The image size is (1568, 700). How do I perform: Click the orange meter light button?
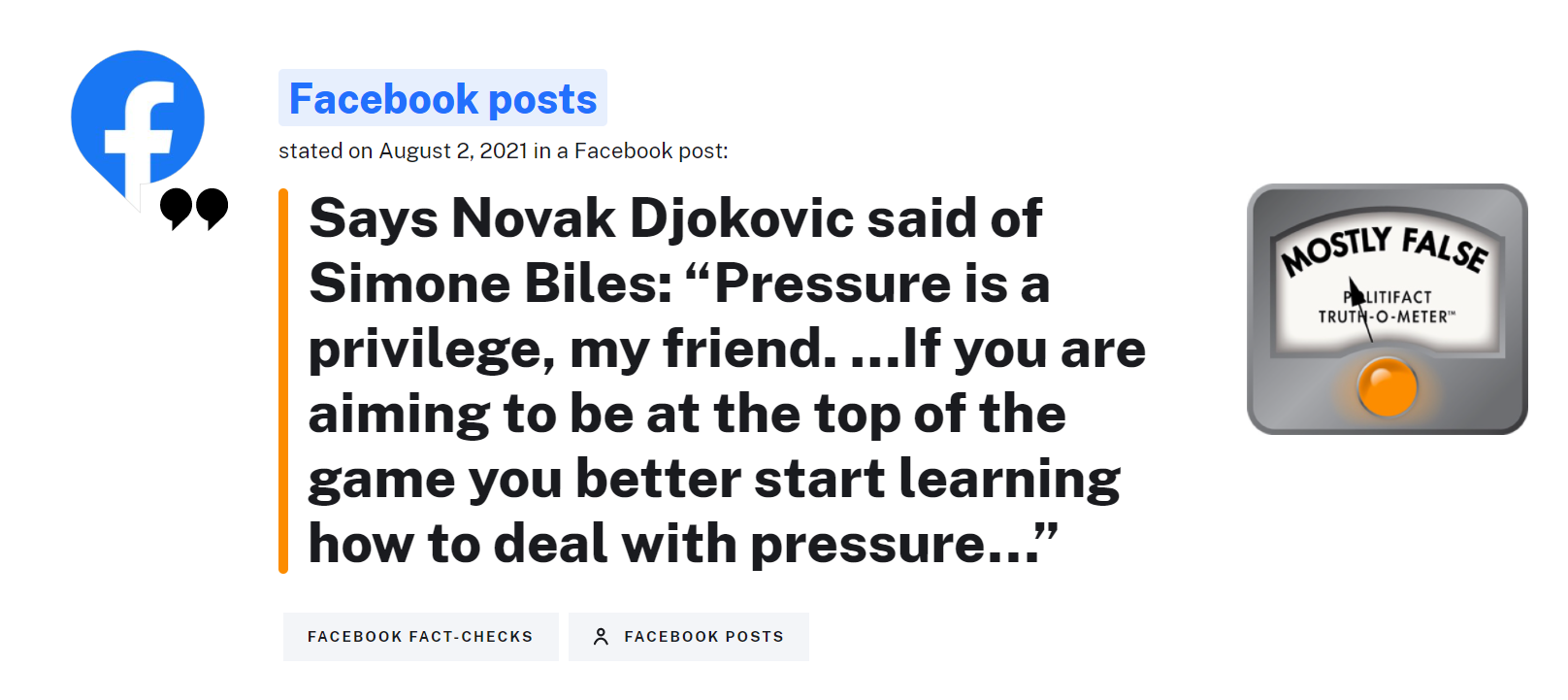[x=1388, y=385]
